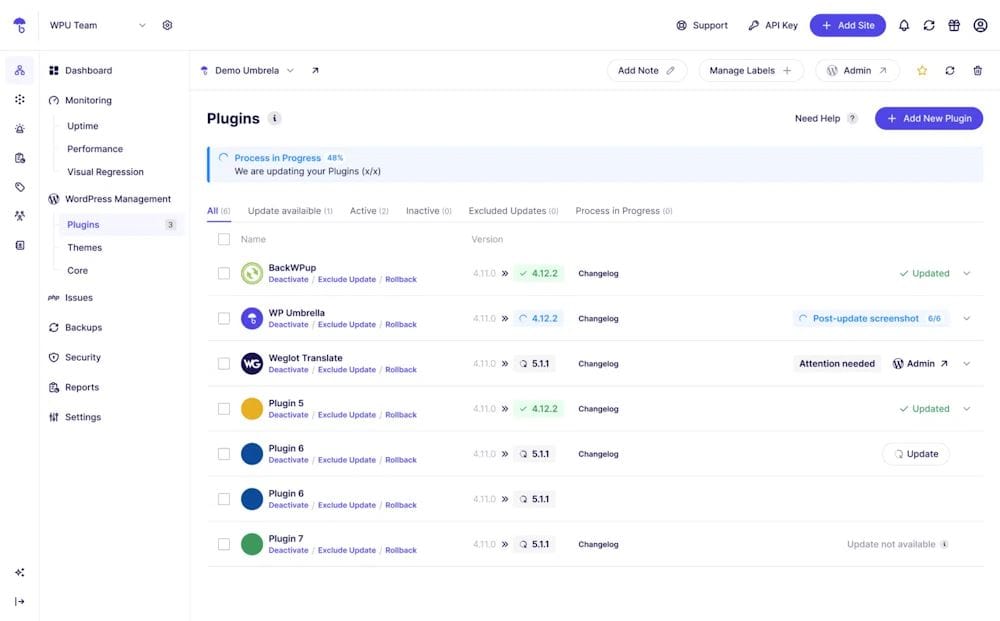Screen dimensions: 1000x621
Task: Tick the Weglot Translate checkbox
Action: click(x=224, y=363)
